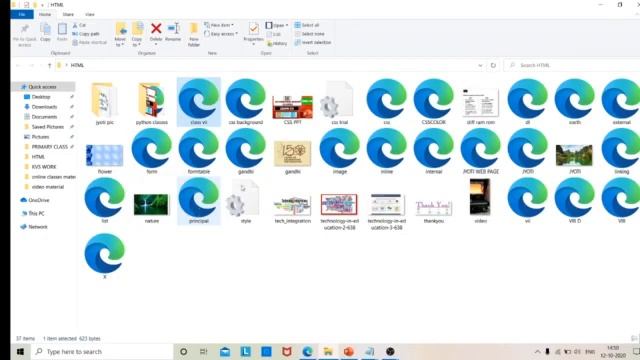Screen dimensions: 640x360
Task: Open OneDrive in navigation pane
Action: pos(38,200)
